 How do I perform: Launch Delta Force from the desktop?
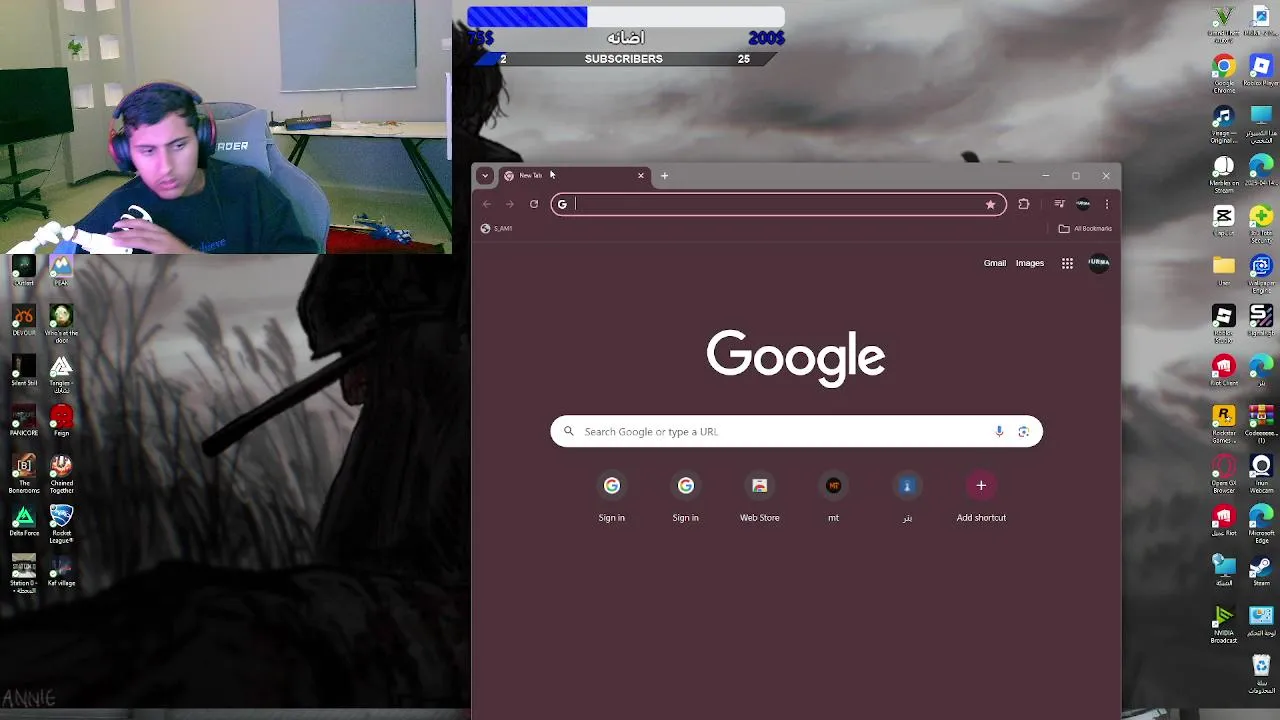pos(23,521)
